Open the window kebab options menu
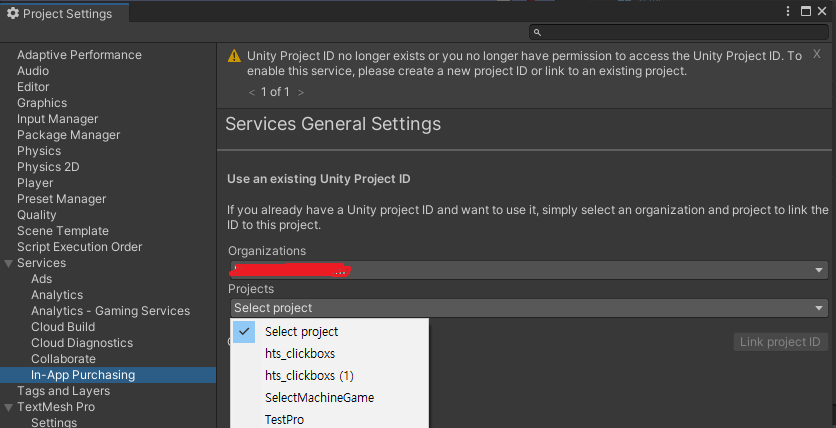 pyautogui.click(x=788, y=11)
